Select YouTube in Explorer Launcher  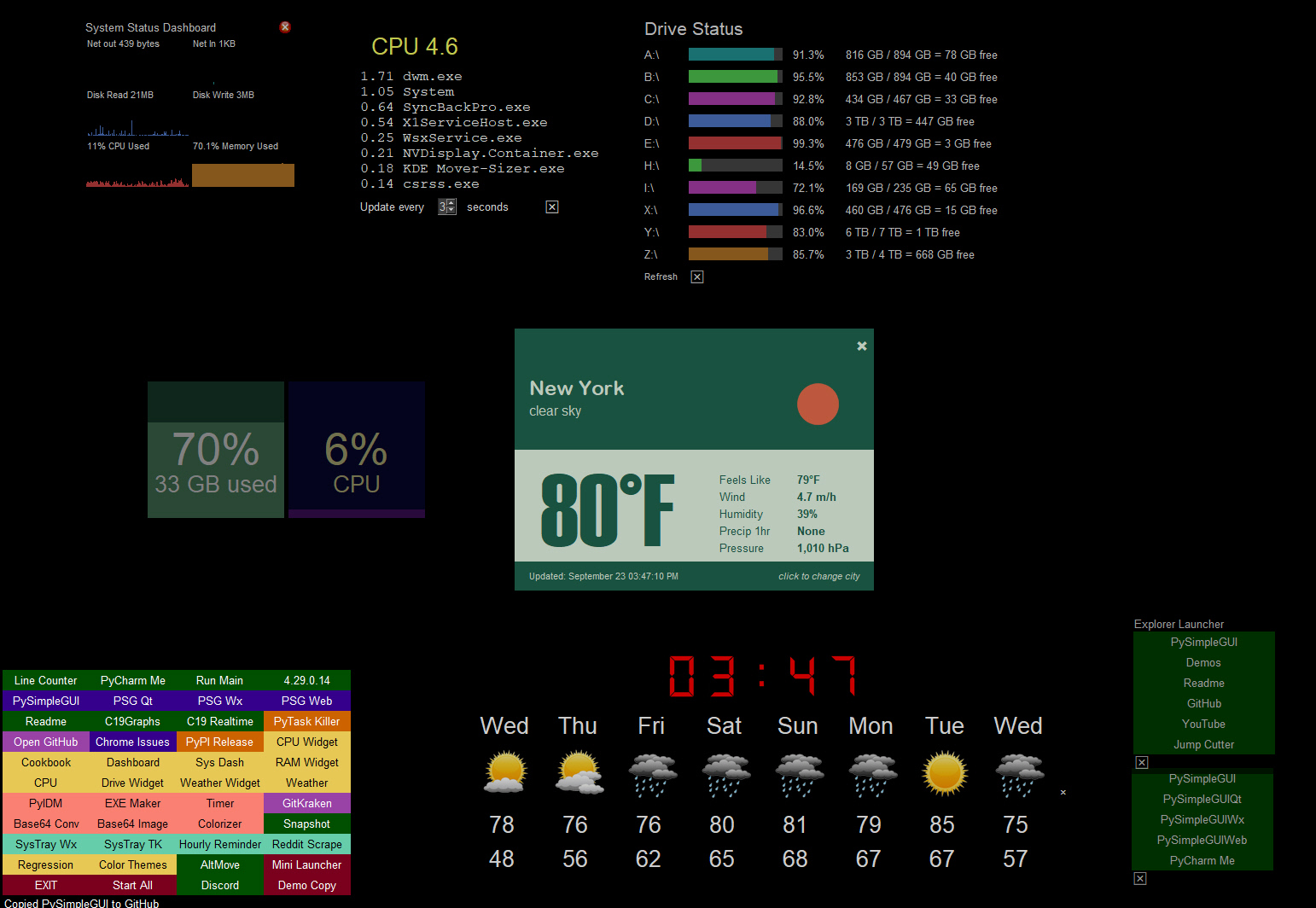[x=1203, y=725]
